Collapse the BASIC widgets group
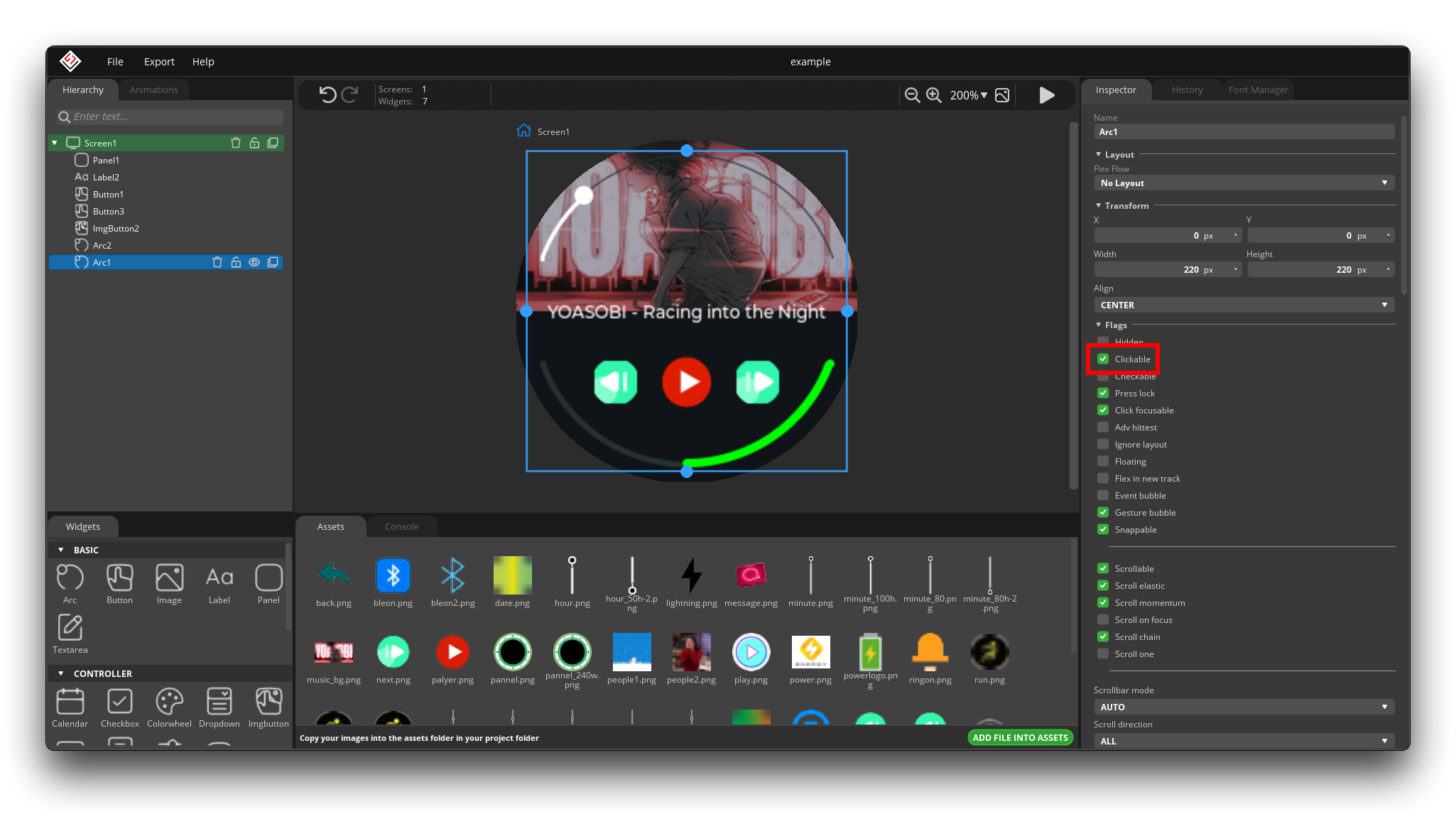Image resolution: width=1456 pixels, height=819 pixels. pos(61,550)
